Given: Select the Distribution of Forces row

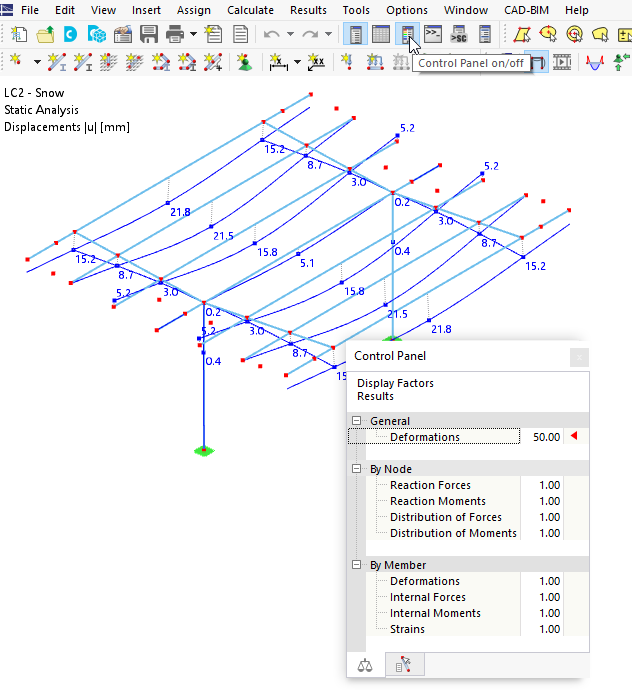Looking at the screenshot, I should click(445, 517).
